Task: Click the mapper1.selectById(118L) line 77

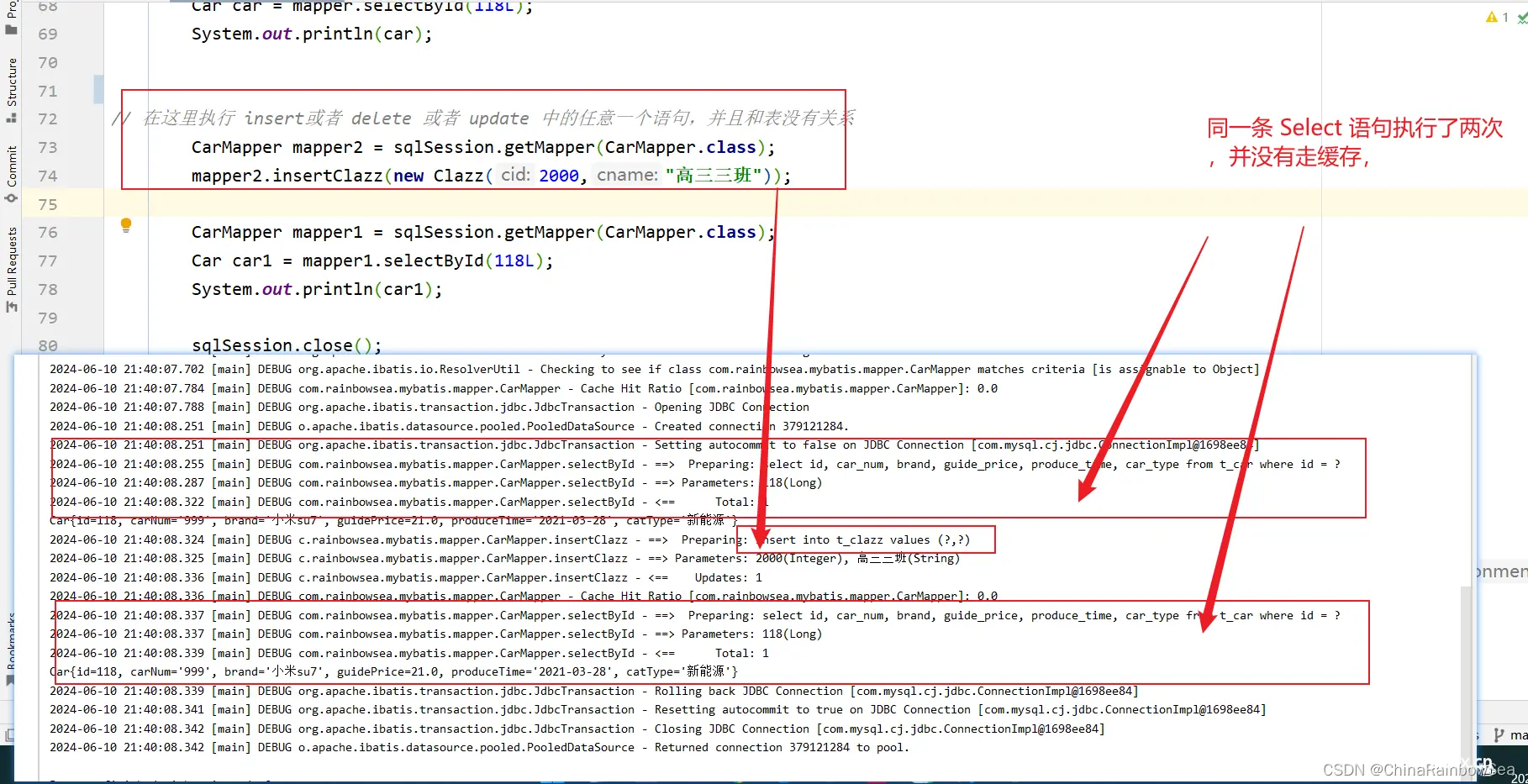Action: tap(371, 261)
